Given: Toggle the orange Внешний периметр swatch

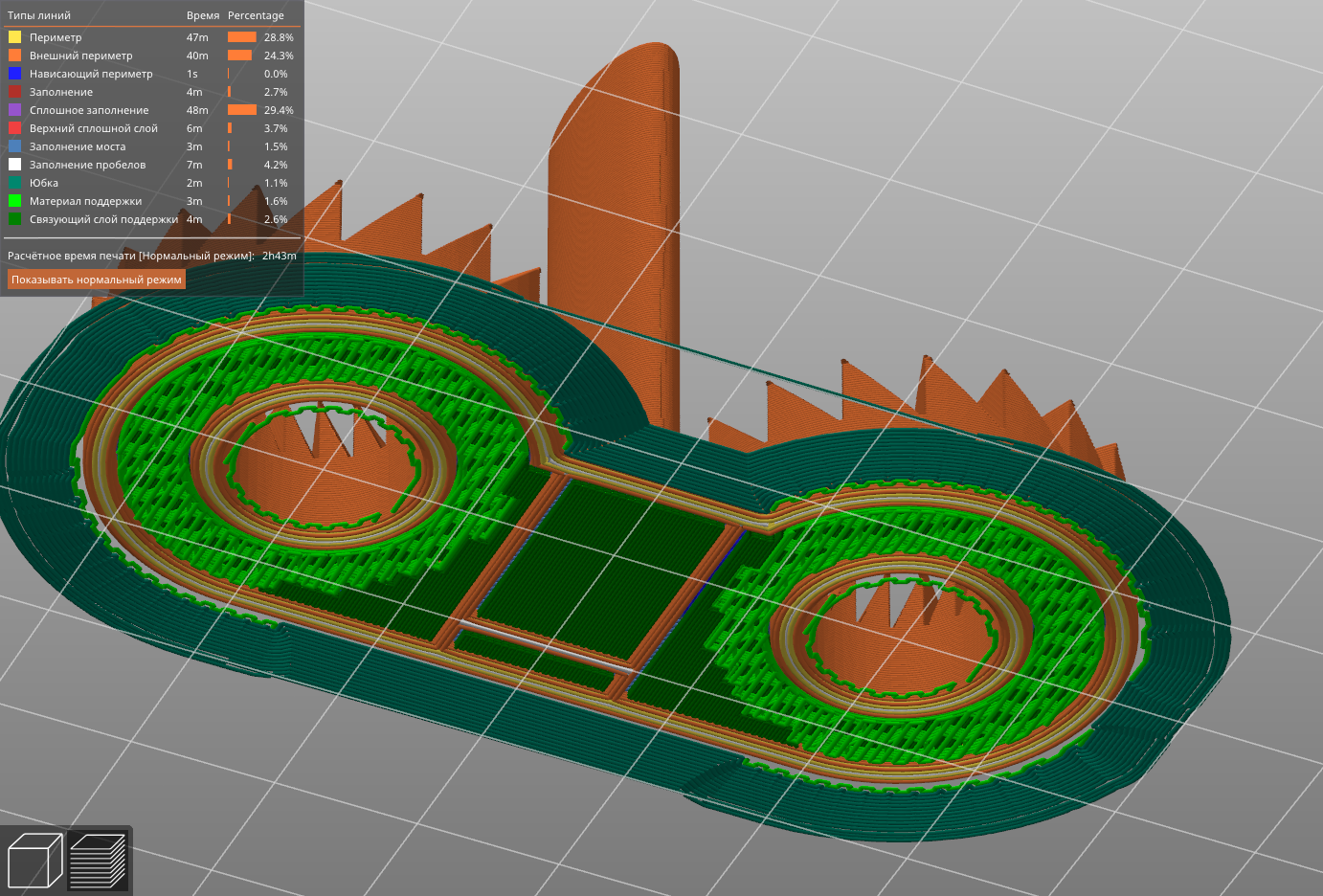Looking at the screenshot, I should click(x=14, y=56).
